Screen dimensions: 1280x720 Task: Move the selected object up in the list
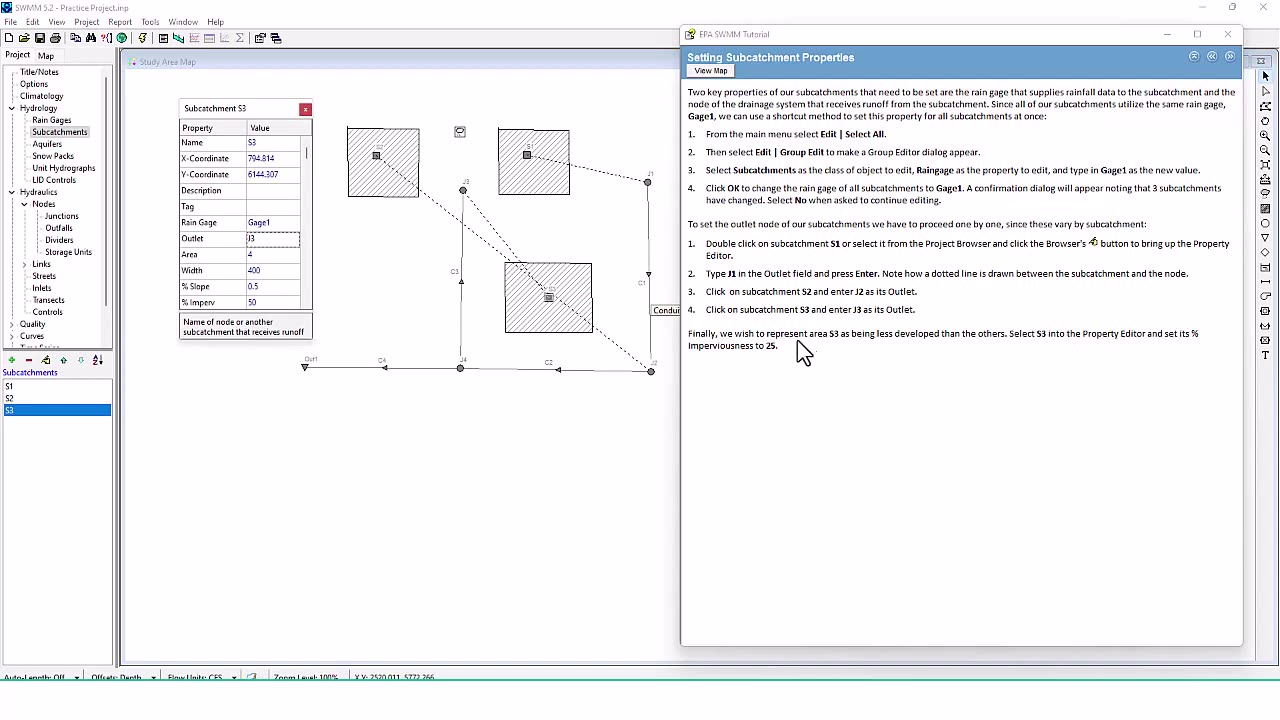pyautogui.click(x=63, y=360)
